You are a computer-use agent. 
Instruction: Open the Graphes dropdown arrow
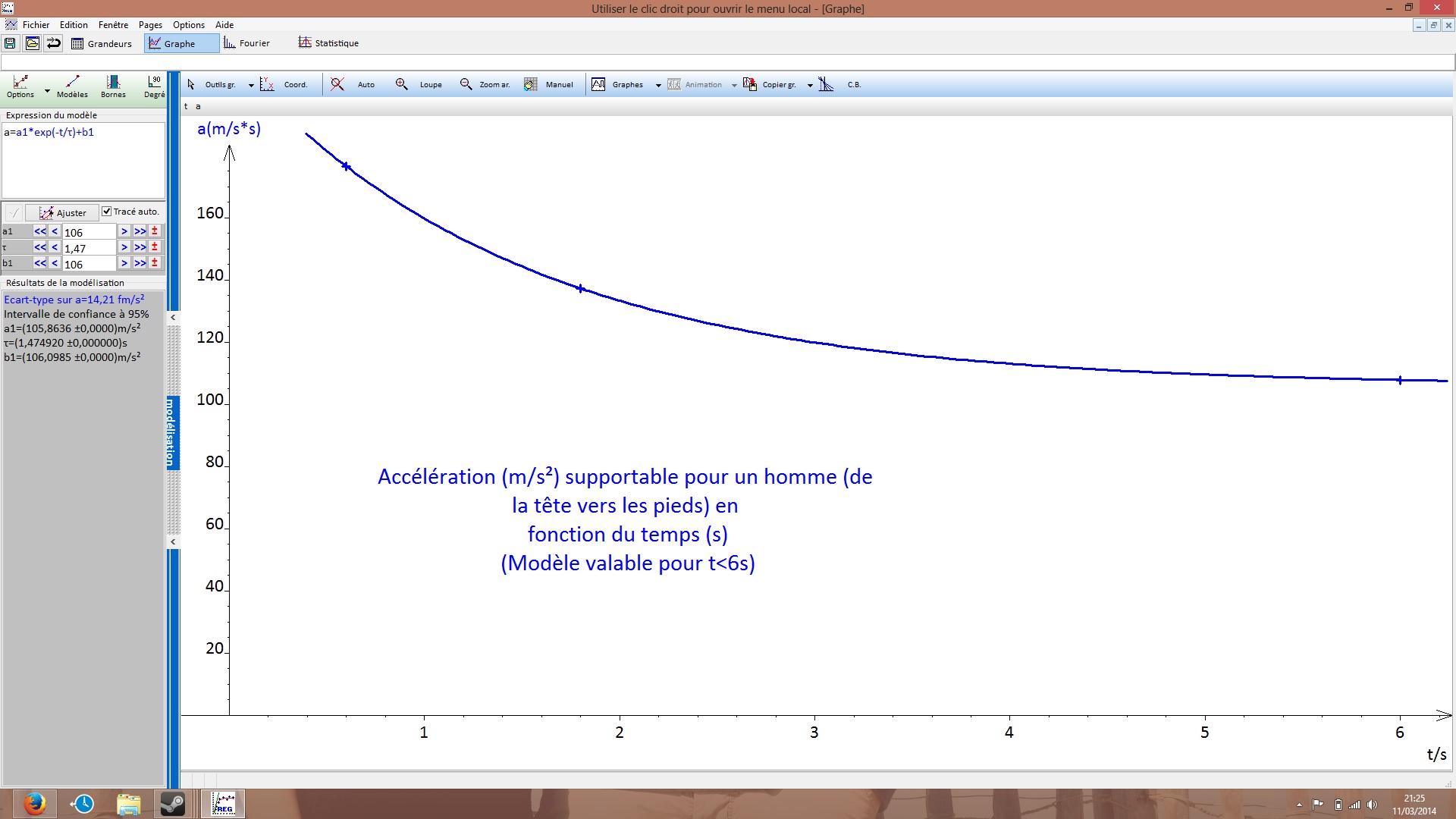(658, 86)
